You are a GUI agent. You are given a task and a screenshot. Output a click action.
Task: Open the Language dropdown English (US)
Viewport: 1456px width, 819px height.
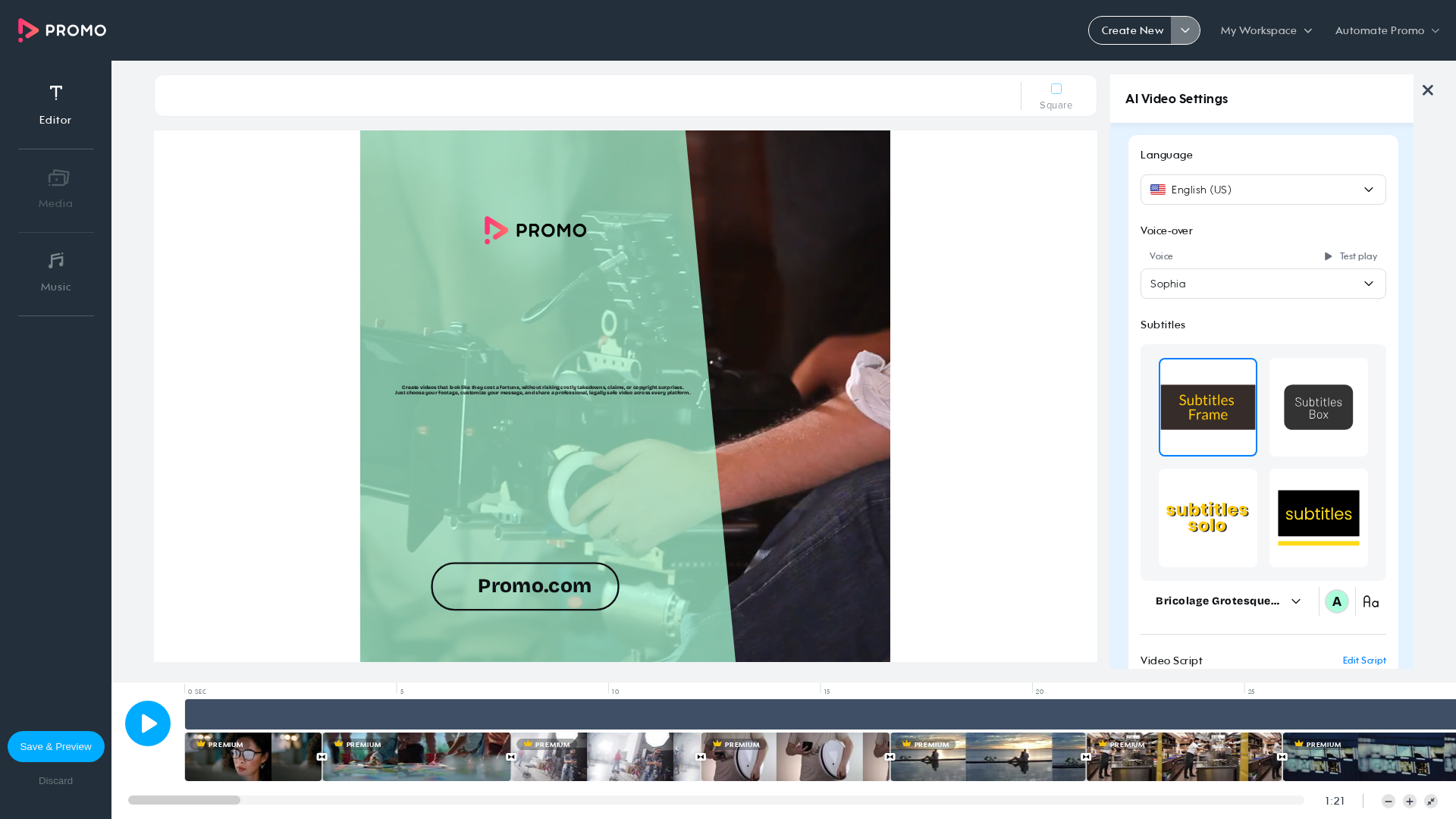click(1263, 190)
